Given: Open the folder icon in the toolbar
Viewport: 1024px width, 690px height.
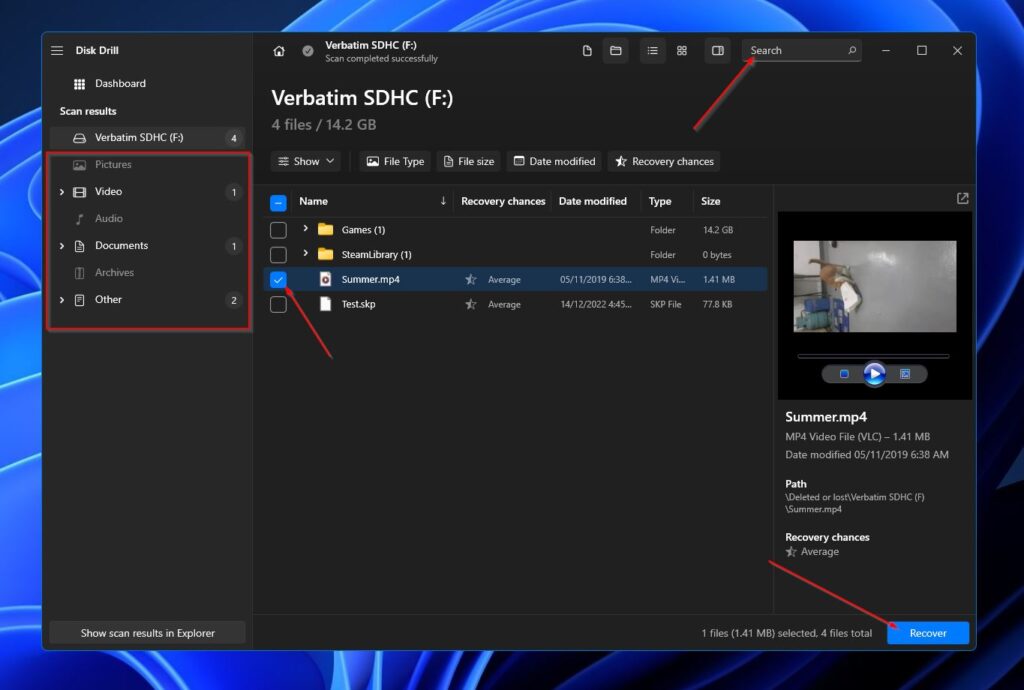Looking at the screenshot, I should click(615, 50).
